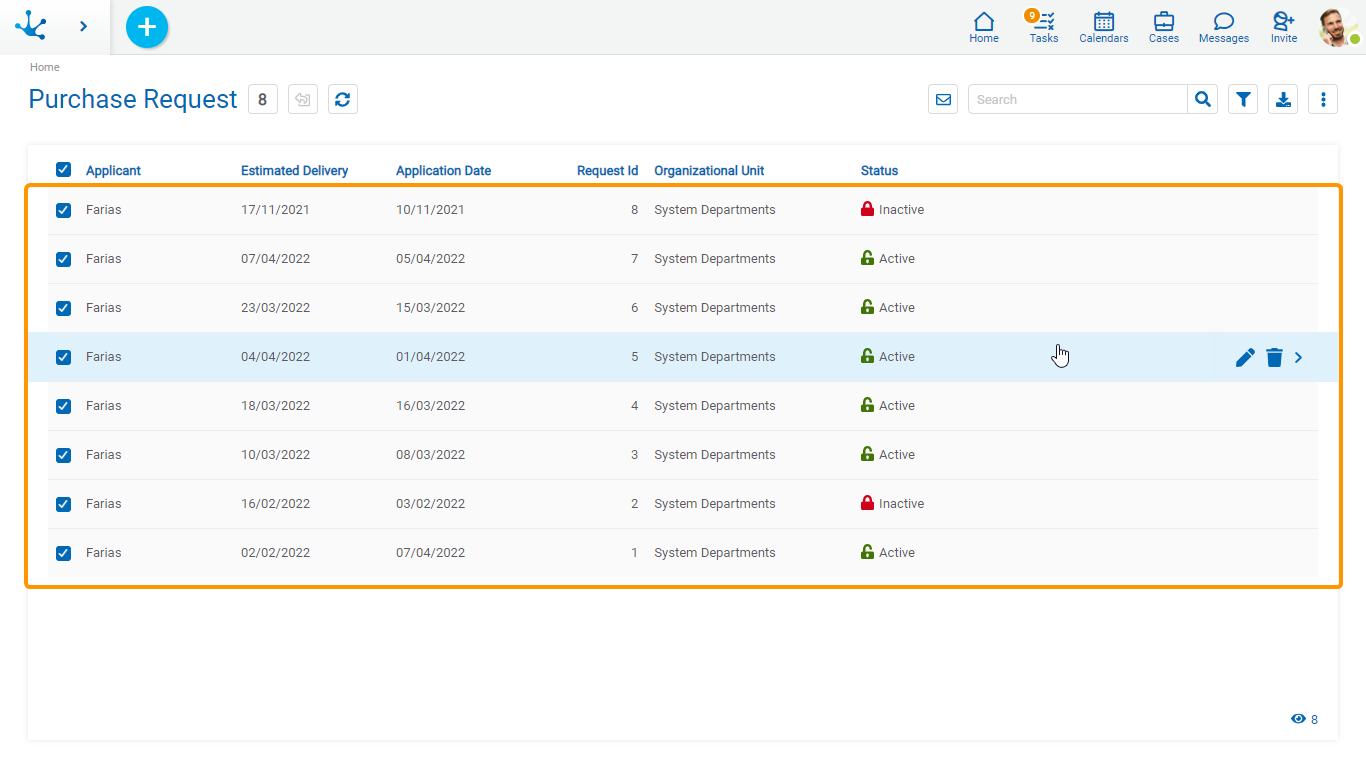
Task: Refresh the Purchase Request list
Action: coord(343,99)
